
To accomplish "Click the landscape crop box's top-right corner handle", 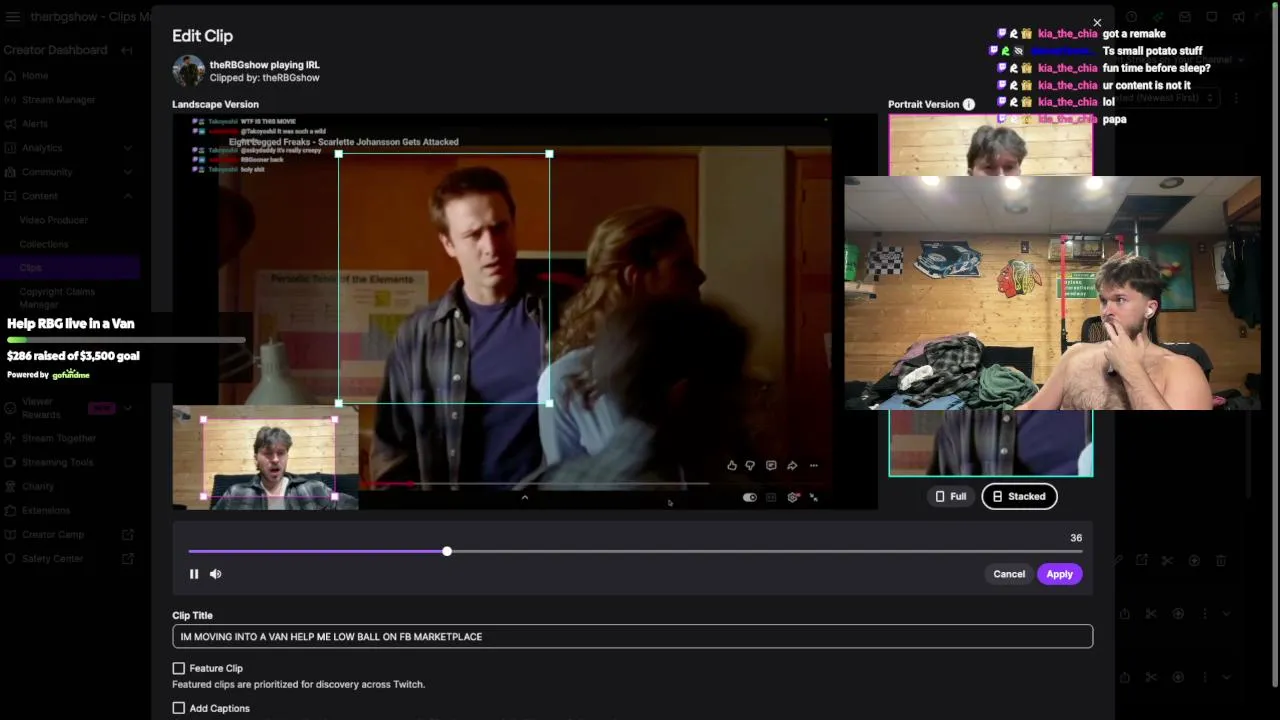I will coord(549,154).
